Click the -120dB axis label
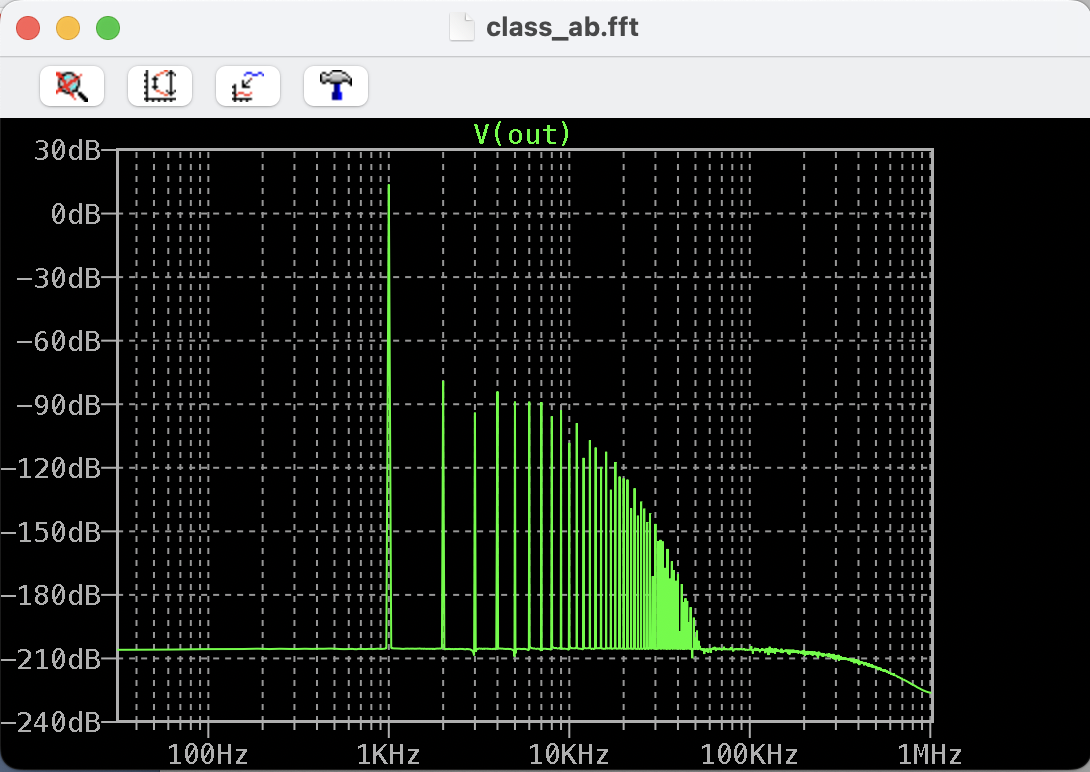The image size is (1090, 772). [x=51, y=468]
